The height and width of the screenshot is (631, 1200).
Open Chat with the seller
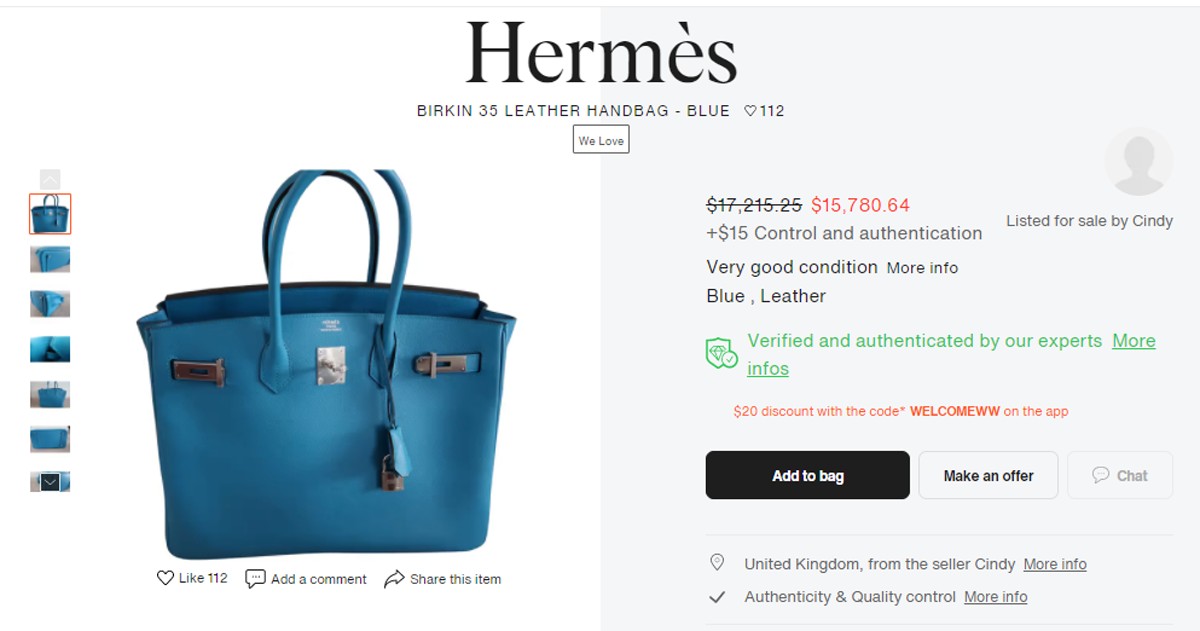tap(1120, 475)
